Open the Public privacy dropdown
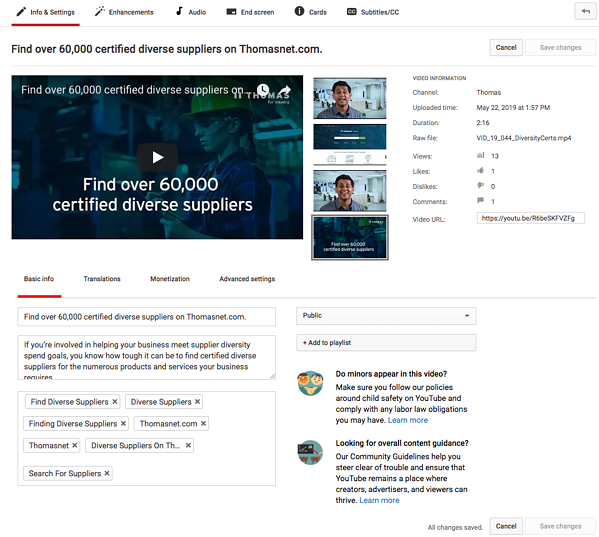The height and width of the screenshot is (537, 599). (x=386, y=316)
